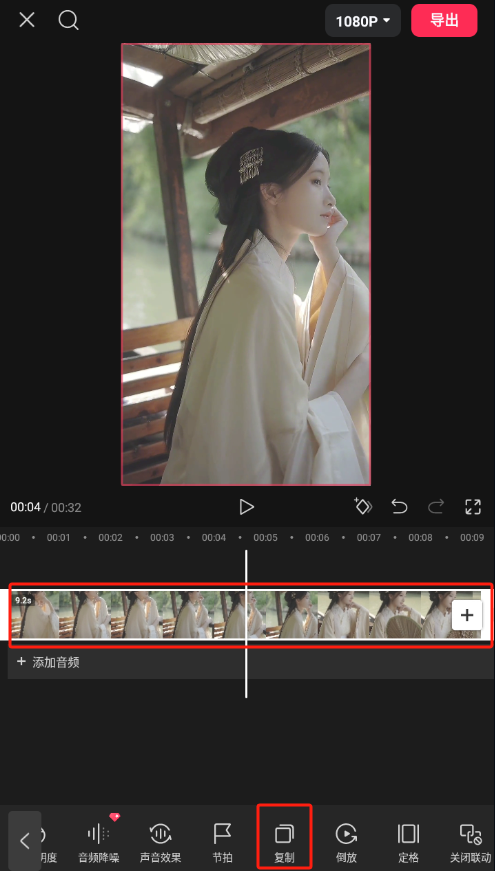Play the video preview
The image size is (495, 871).
click(246, 506)
